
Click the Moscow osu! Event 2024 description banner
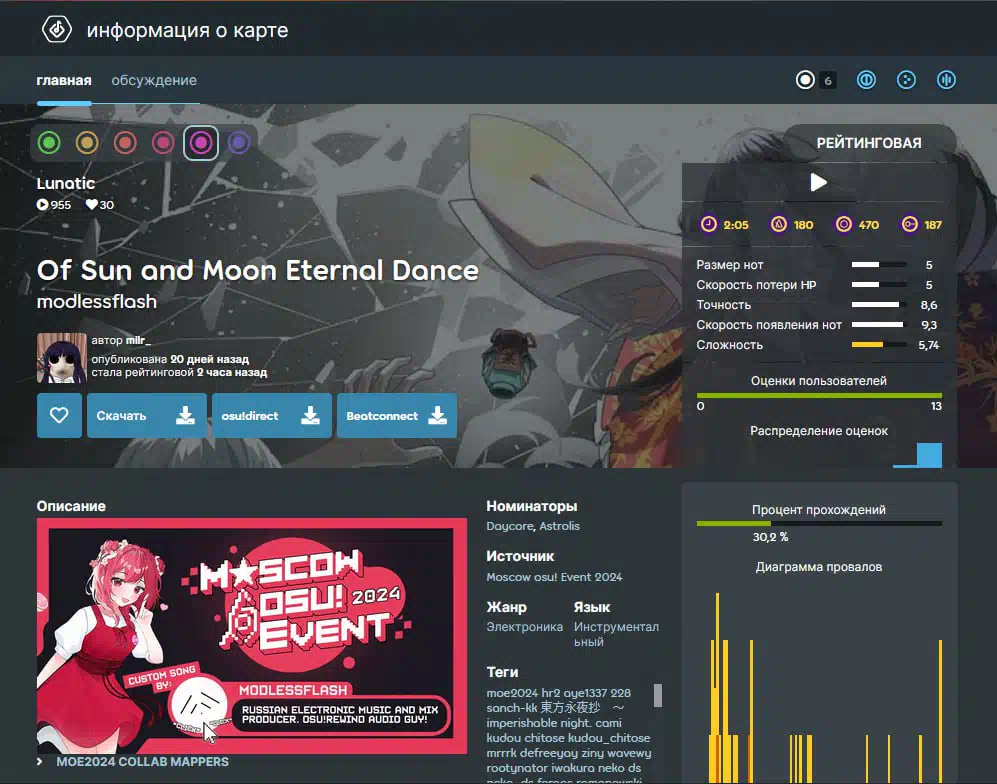(x=252, y=636)
